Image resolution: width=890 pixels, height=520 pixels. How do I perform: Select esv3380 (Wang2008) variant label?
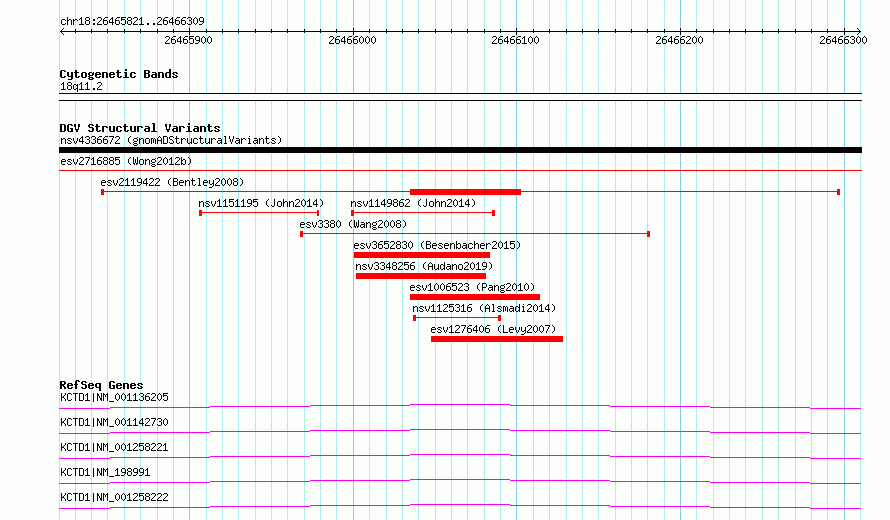[353, 224]
